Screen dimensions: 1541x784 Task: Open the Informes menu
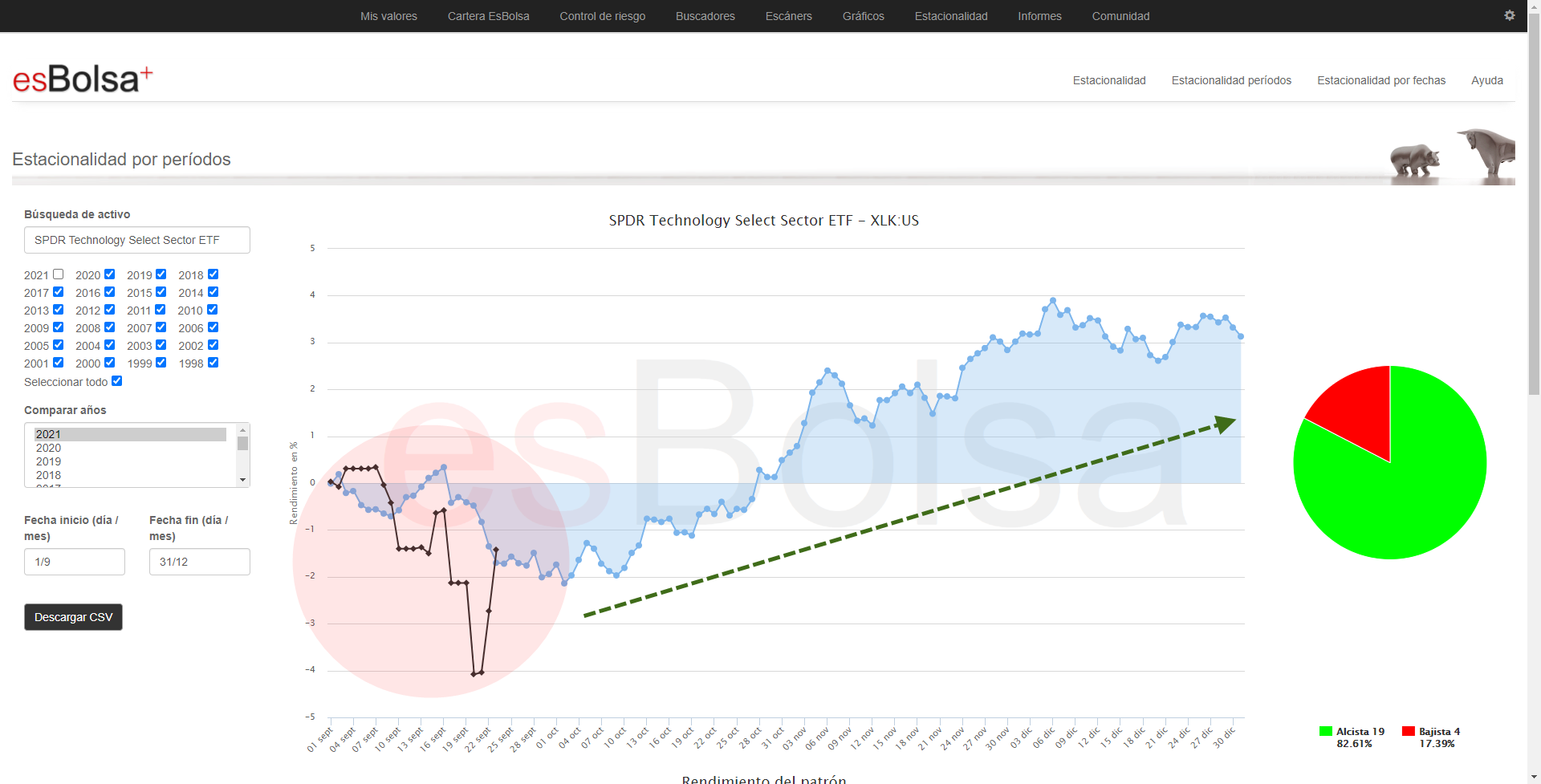(x=1039, y=16)
